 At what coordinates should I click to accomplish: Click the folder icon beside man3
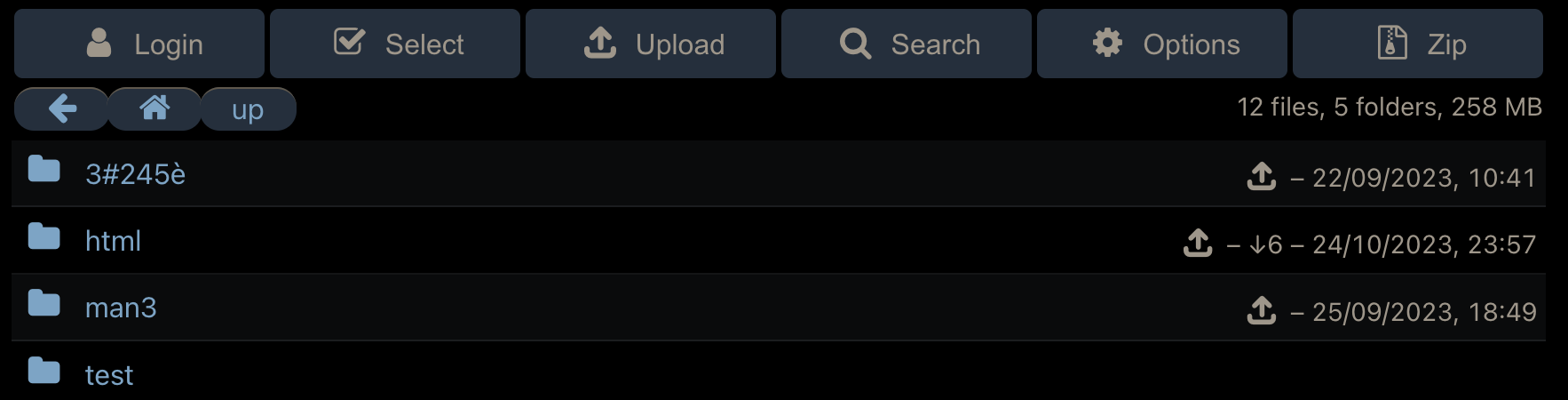[x=44, y=303]
